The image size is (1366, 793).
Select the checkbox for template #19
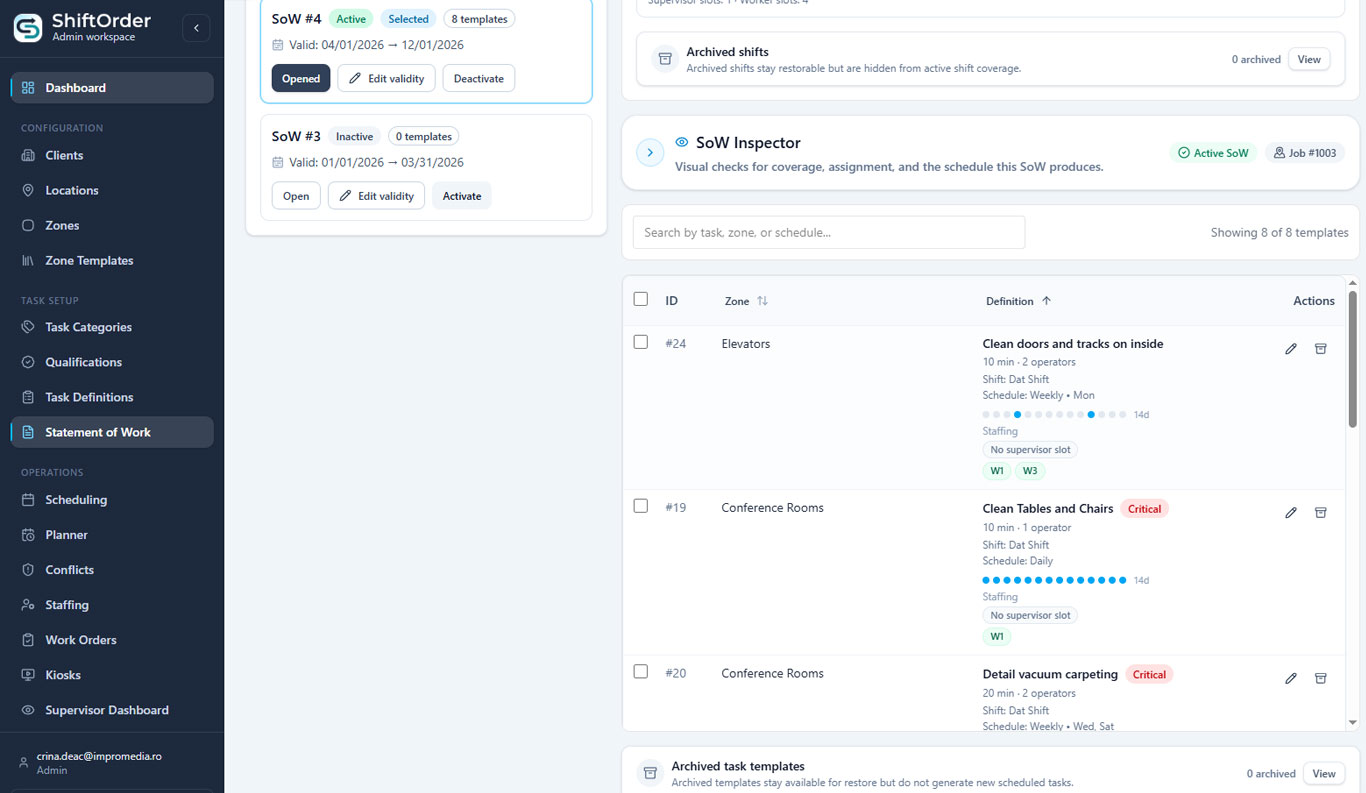[641, 506]
